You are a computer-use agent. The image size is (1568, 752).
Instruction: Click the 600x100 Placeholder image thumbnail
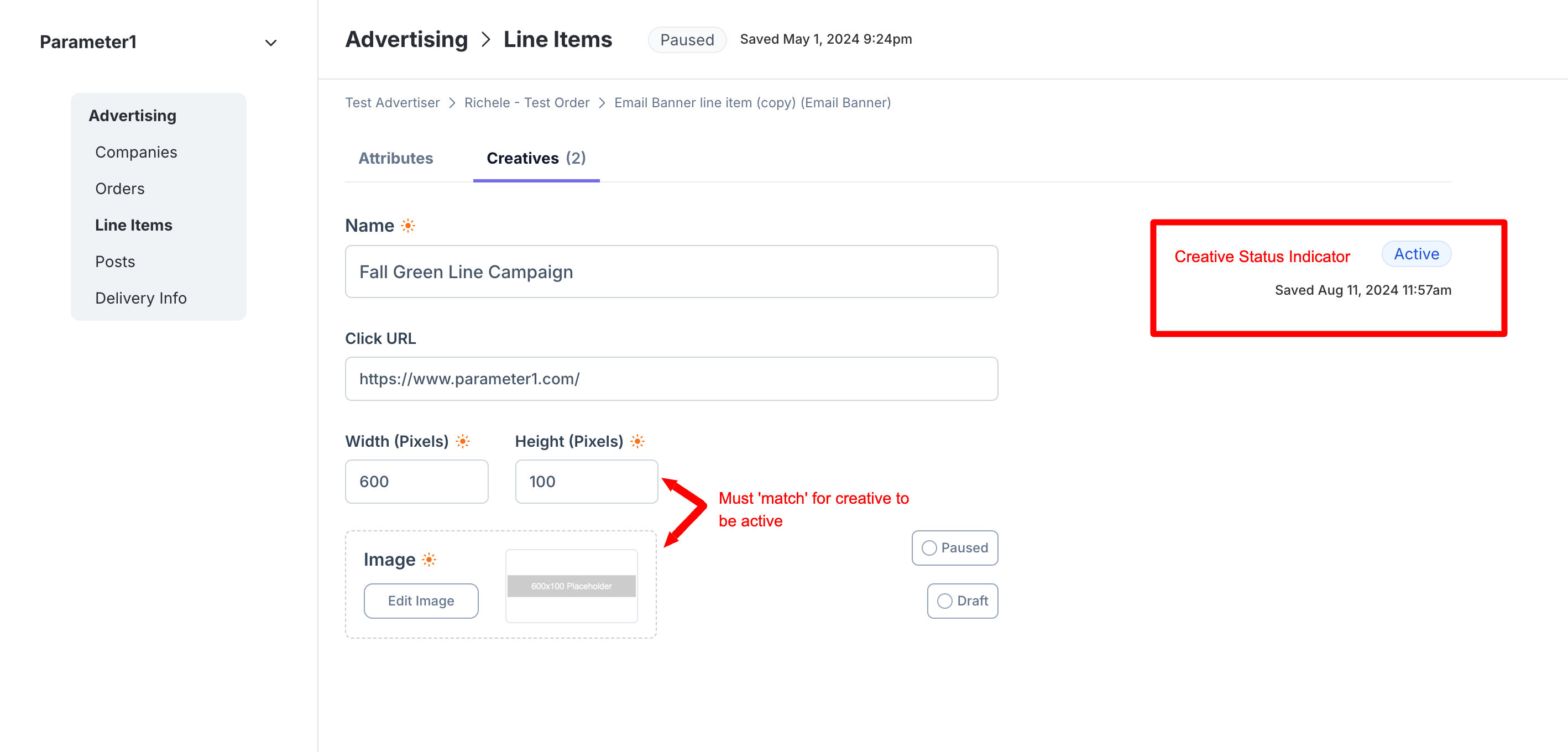coord(571,586)
